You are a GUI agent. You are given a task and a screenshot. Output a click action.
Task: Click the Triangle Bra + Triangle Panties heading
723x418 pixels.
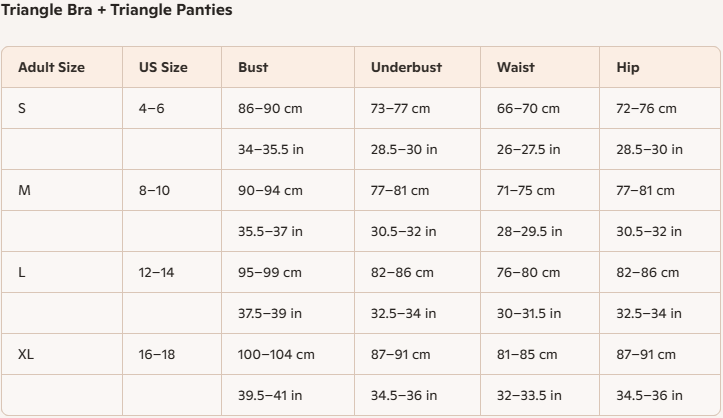click(x=116, y=11)
